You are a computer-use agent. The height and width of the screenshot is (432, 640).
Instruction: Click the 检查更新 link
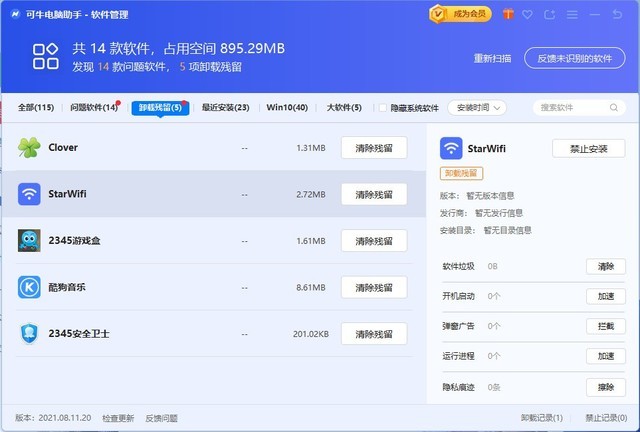point(118,418)
